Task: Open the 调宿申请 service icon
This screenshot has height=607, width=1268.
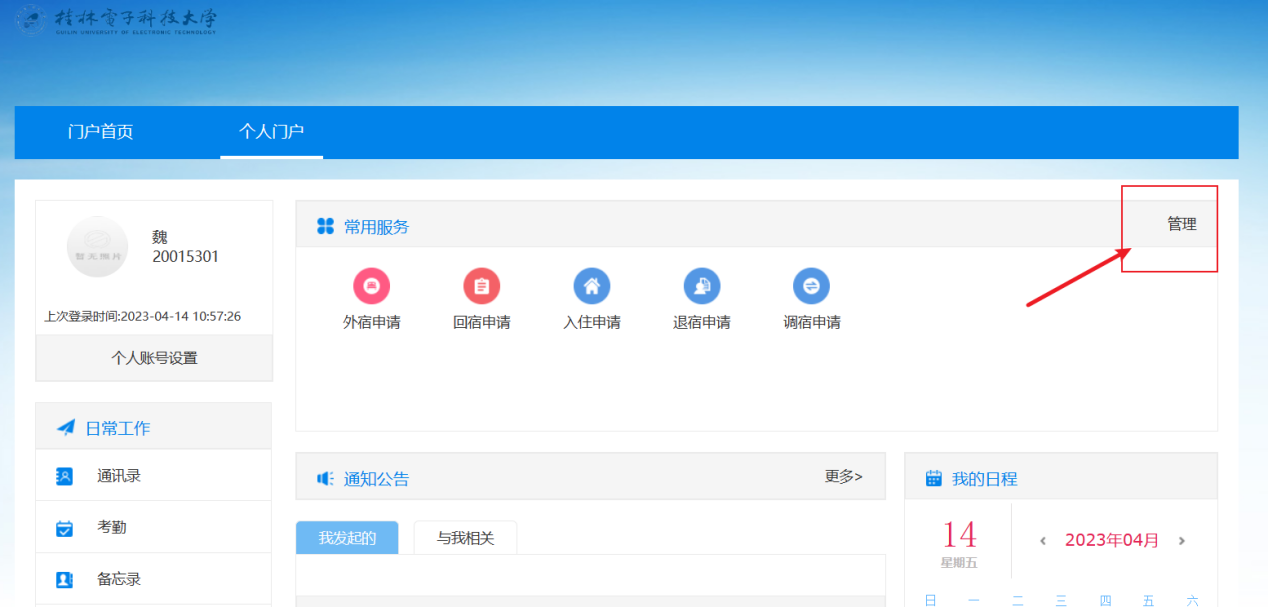Action: click(x=811, y=286)
